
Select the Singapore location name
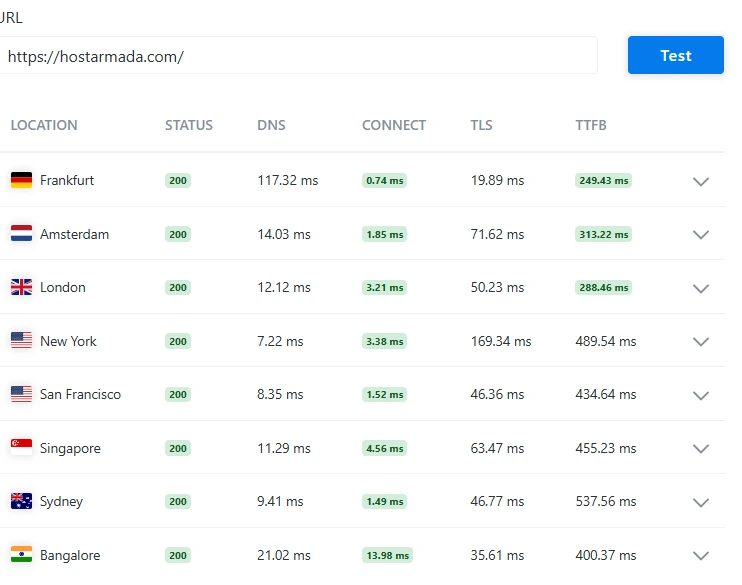(70, 448)
